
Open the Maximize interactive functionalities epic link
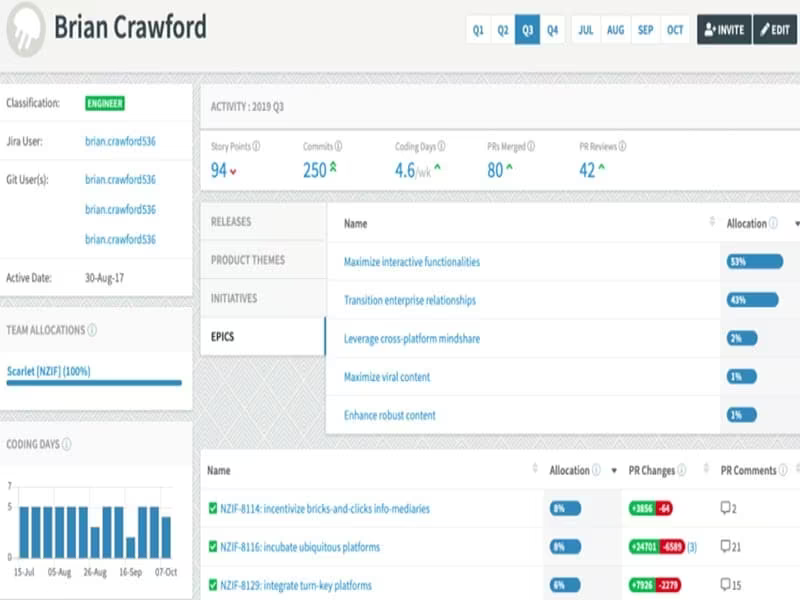pos(412,262)
